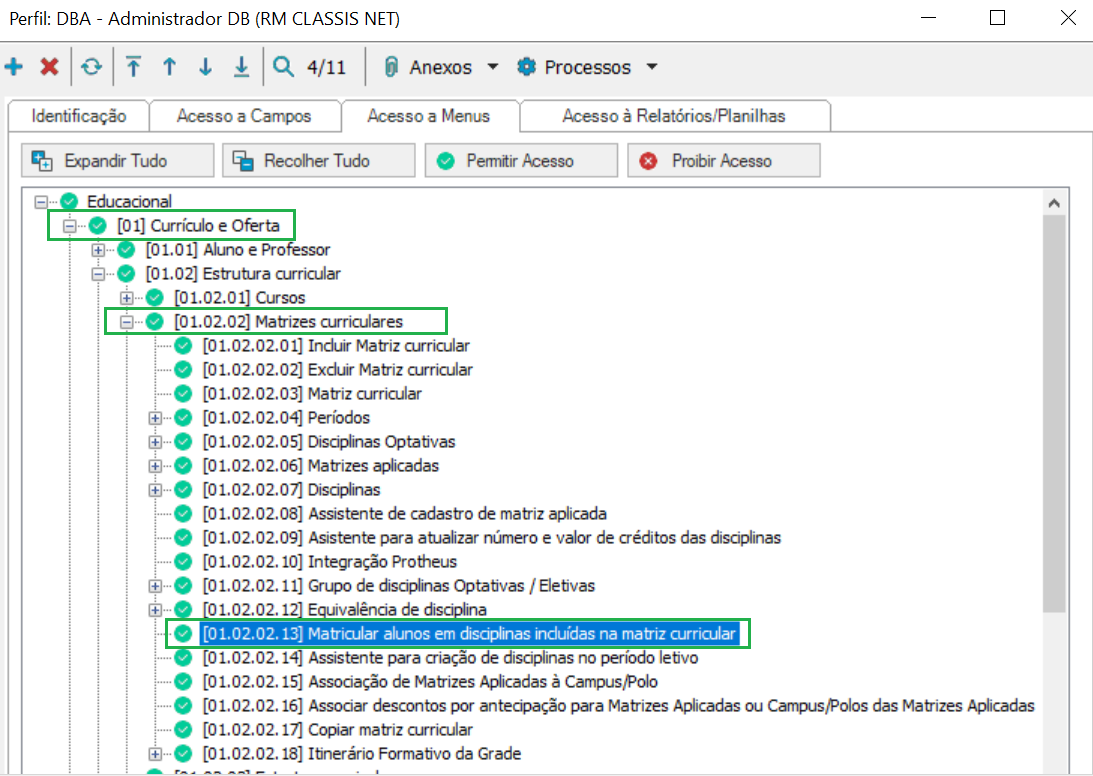This screenshot has width=1093, height=776.
Task: Collapse the Educacional root node
Action: tap(41, 201)
